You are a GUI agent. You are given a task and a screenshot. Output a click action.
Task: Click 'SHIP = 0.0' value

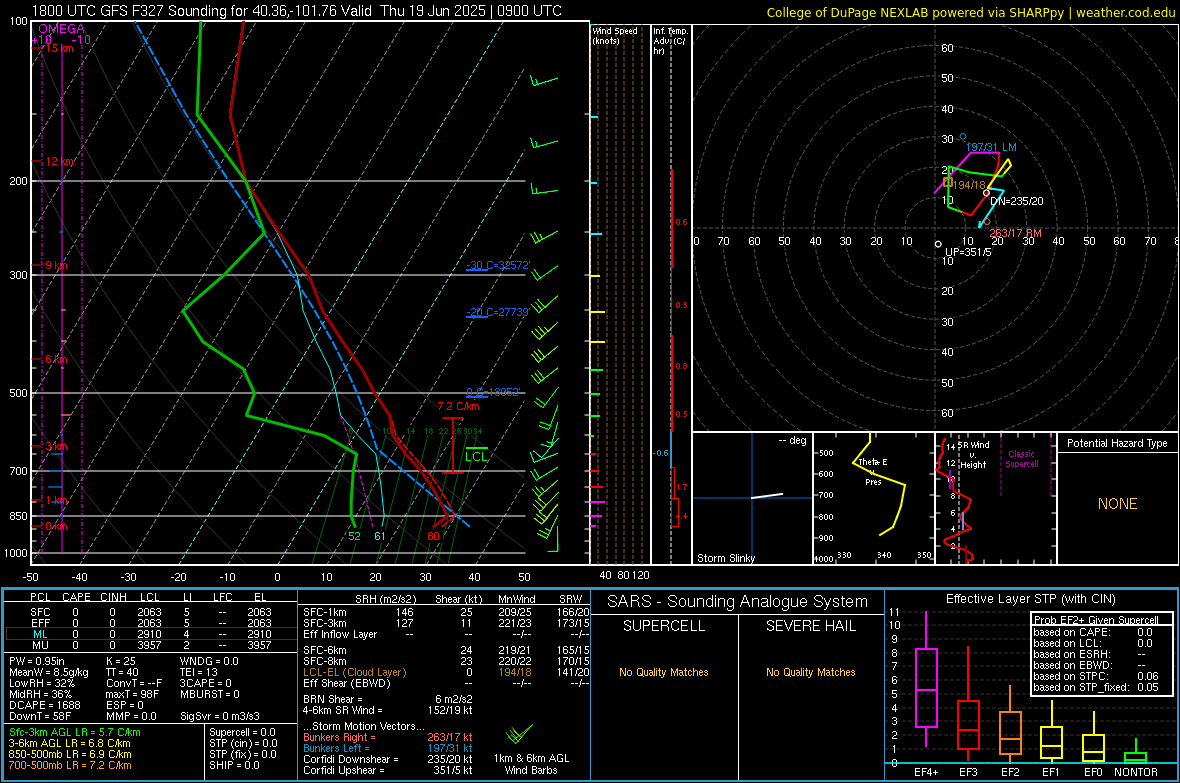coord(234,765)
